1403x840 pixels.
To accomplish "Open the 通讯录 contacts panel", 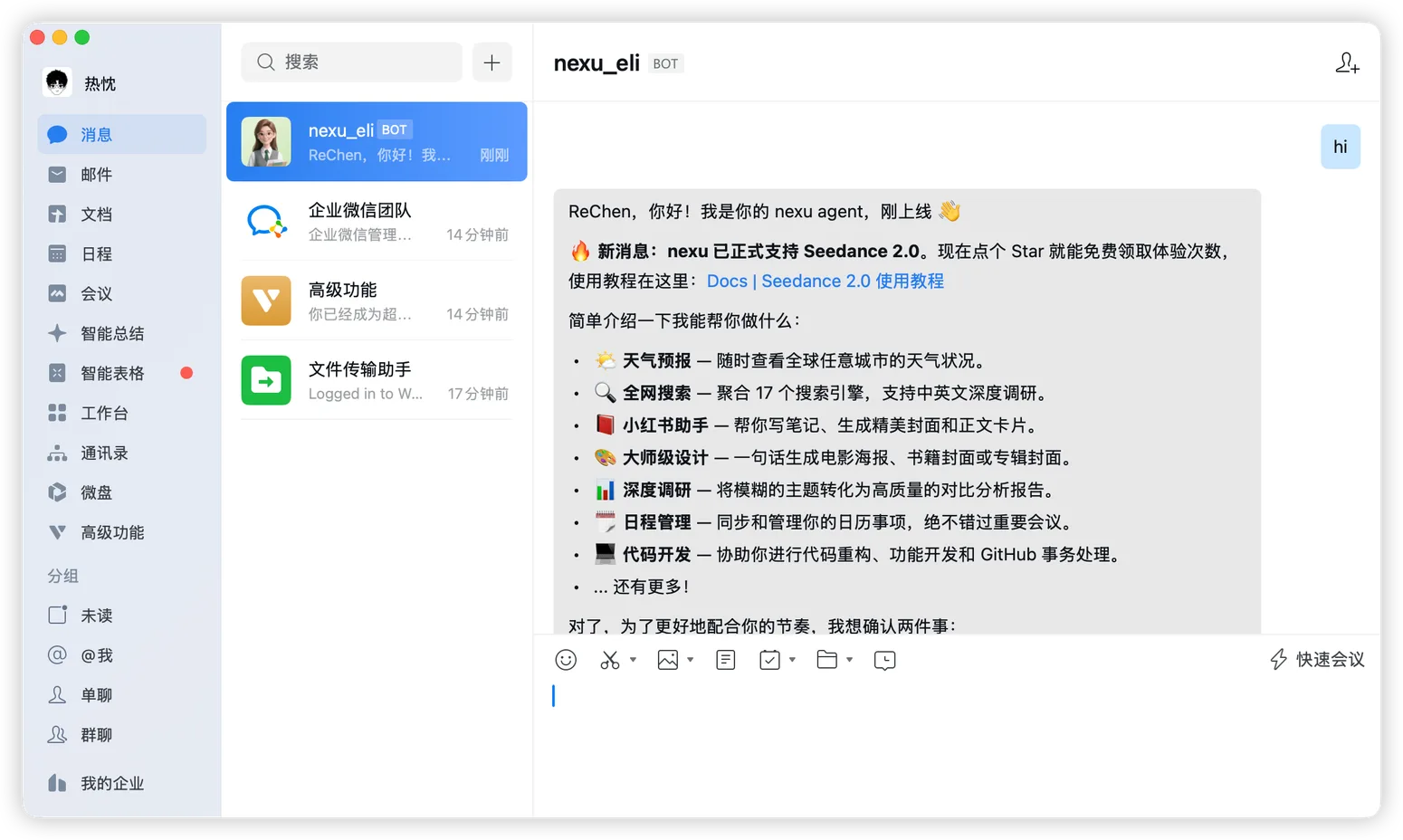I will tap(105, 453).
